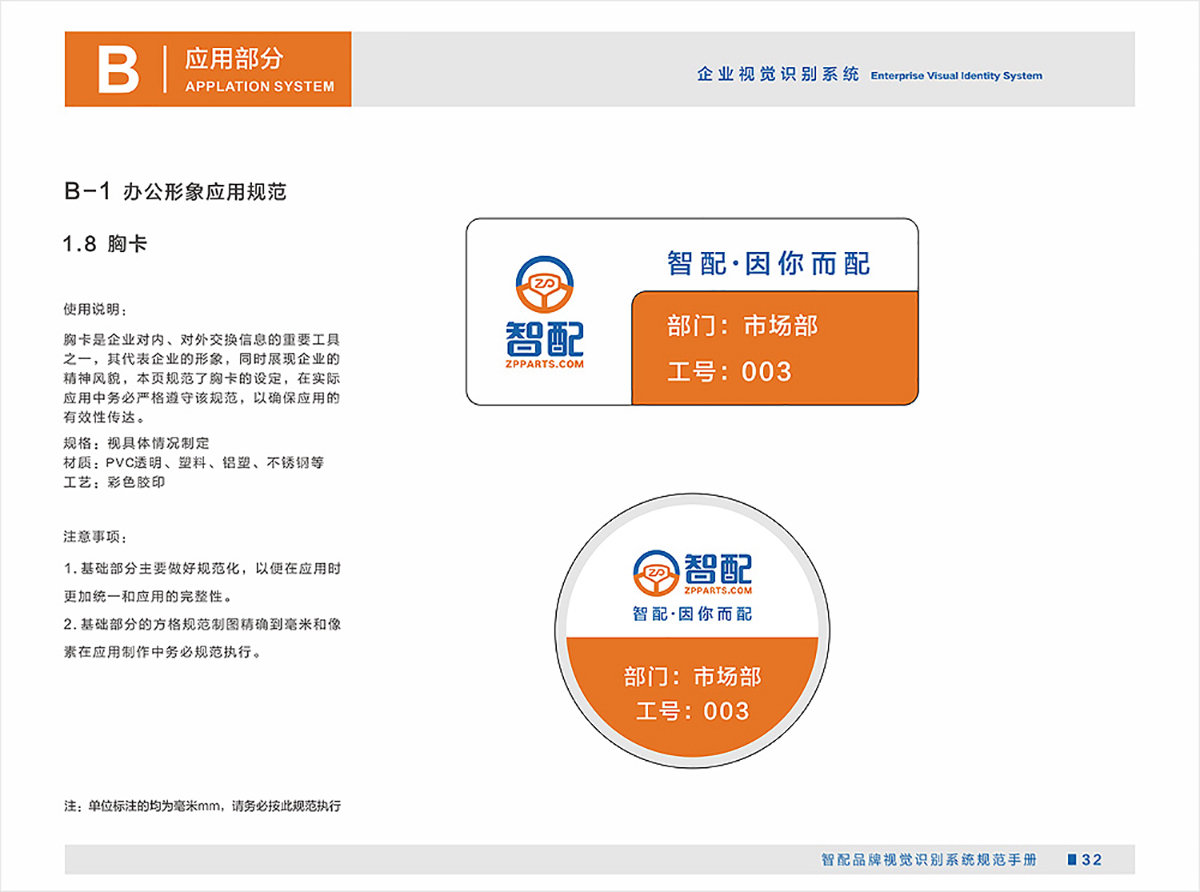Click the 材质:PVC透明 materials line

pyautogui.click(x=193, y=463)
